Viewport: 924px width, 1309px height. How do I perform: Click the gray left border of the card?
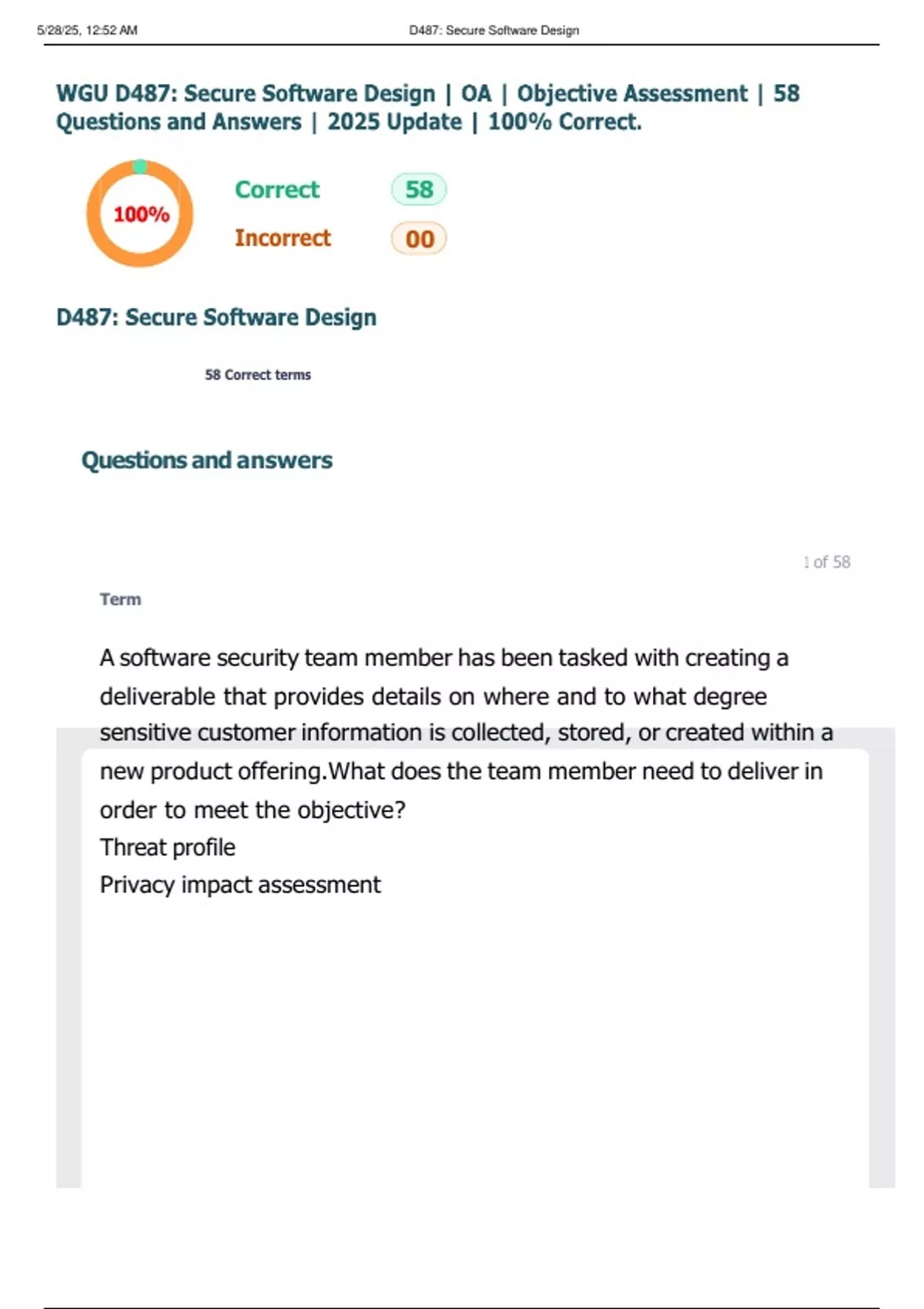(x=69, y=962)
